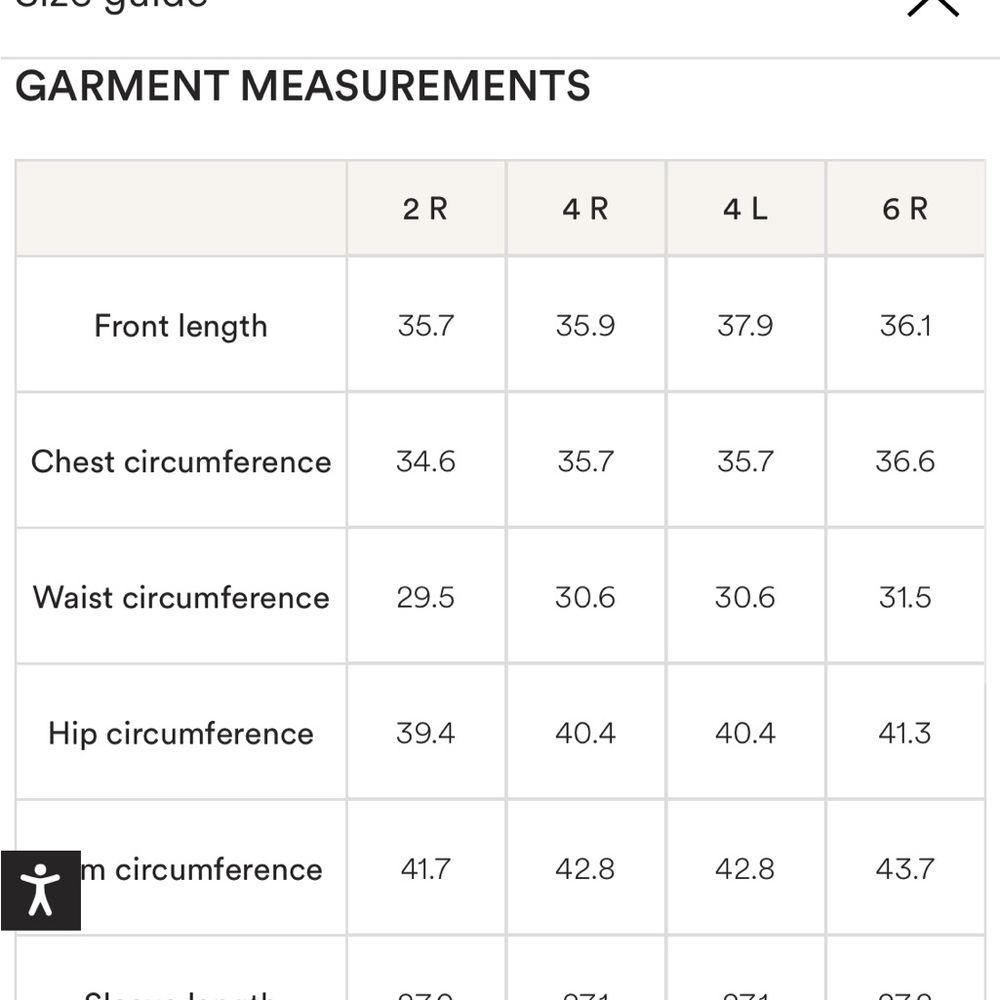Click the Garment Measurements heading

tap(303, 87)
